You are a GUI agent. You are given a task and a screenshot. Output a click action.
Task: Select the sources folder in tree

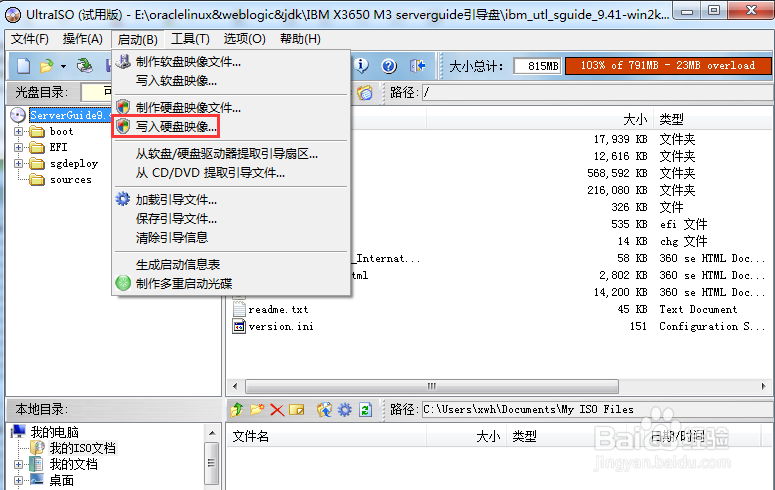(x=70, y=179)
